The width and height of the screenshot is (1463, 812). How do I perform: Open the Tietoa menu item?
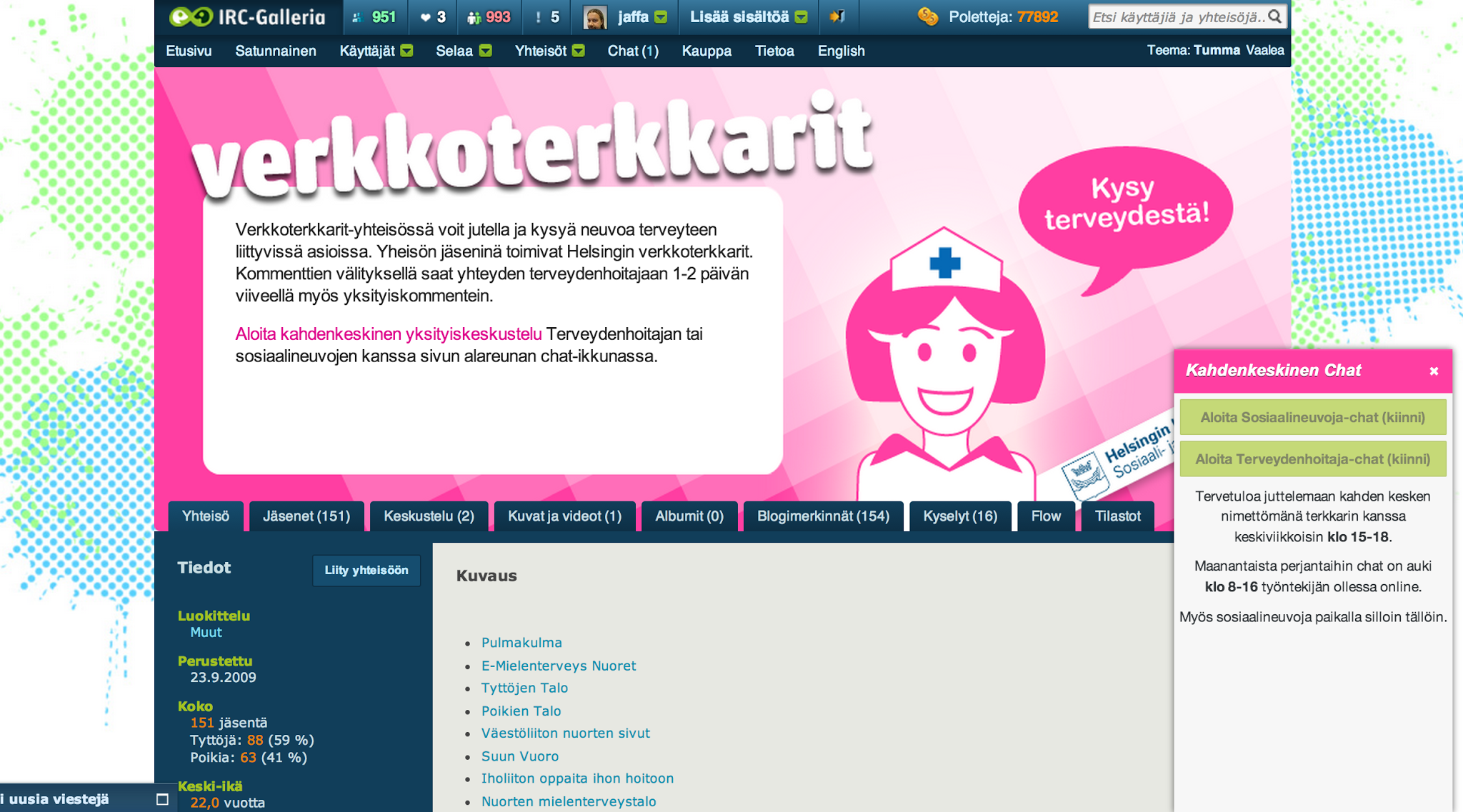774,51
